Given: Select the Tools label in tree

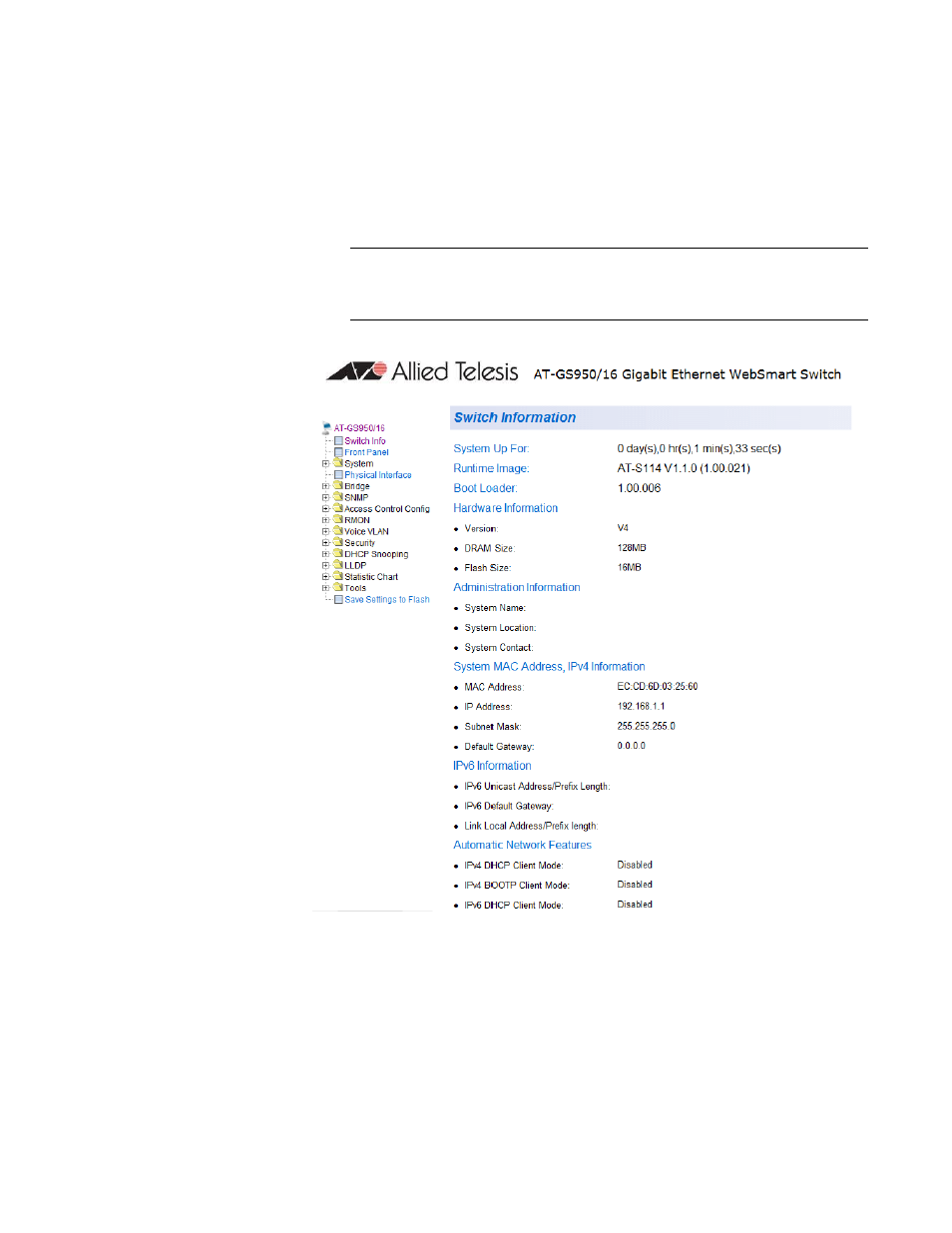Looking at the screenshot, I should point(355,588).
